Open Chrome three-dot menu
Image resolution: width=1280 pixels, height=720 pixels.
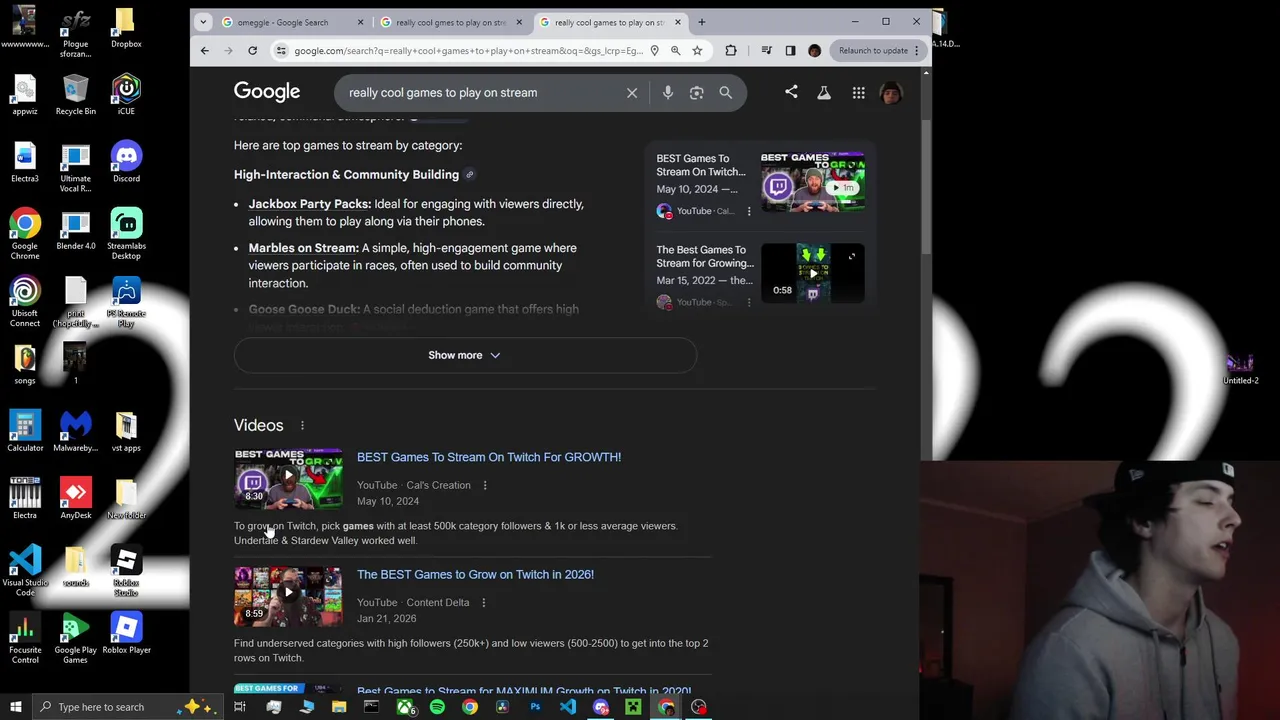click(x=916, y=50)
